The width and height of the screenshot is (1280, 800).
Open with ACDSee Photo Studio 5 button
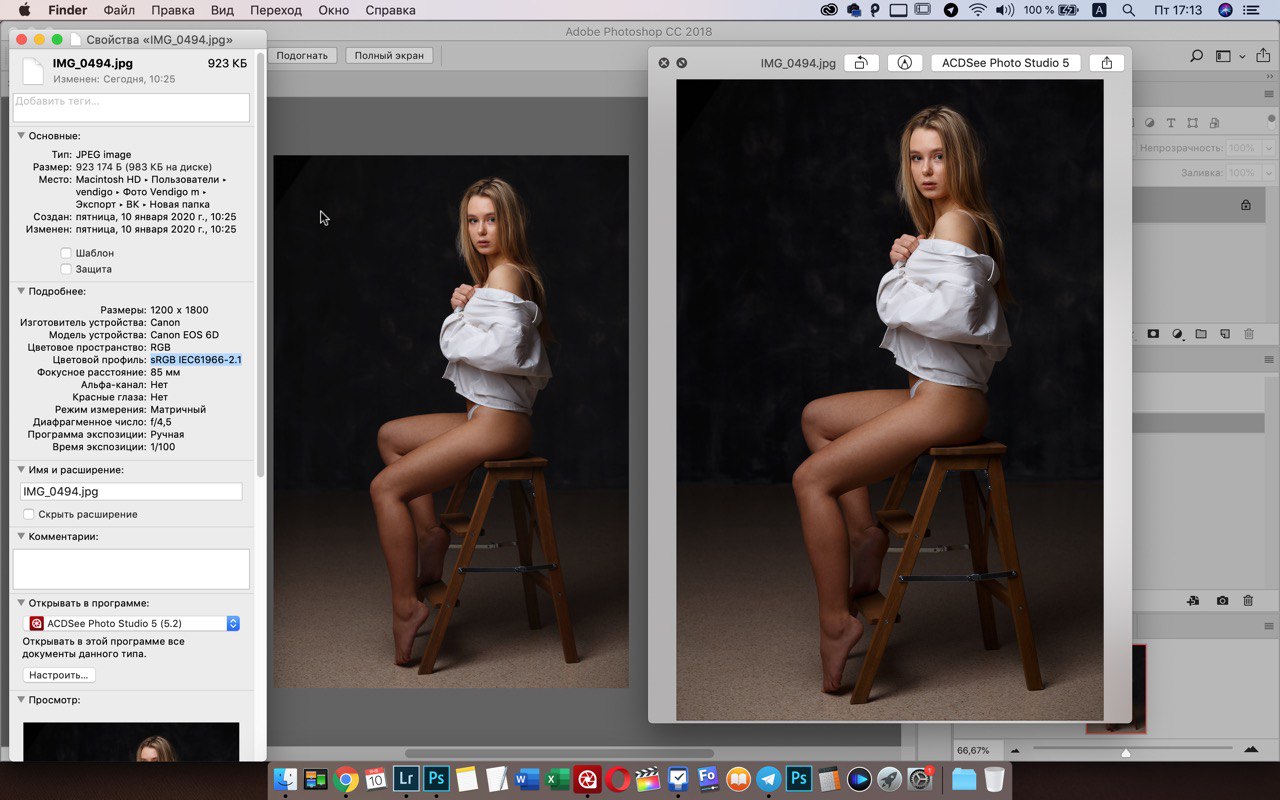(1005, 63)
